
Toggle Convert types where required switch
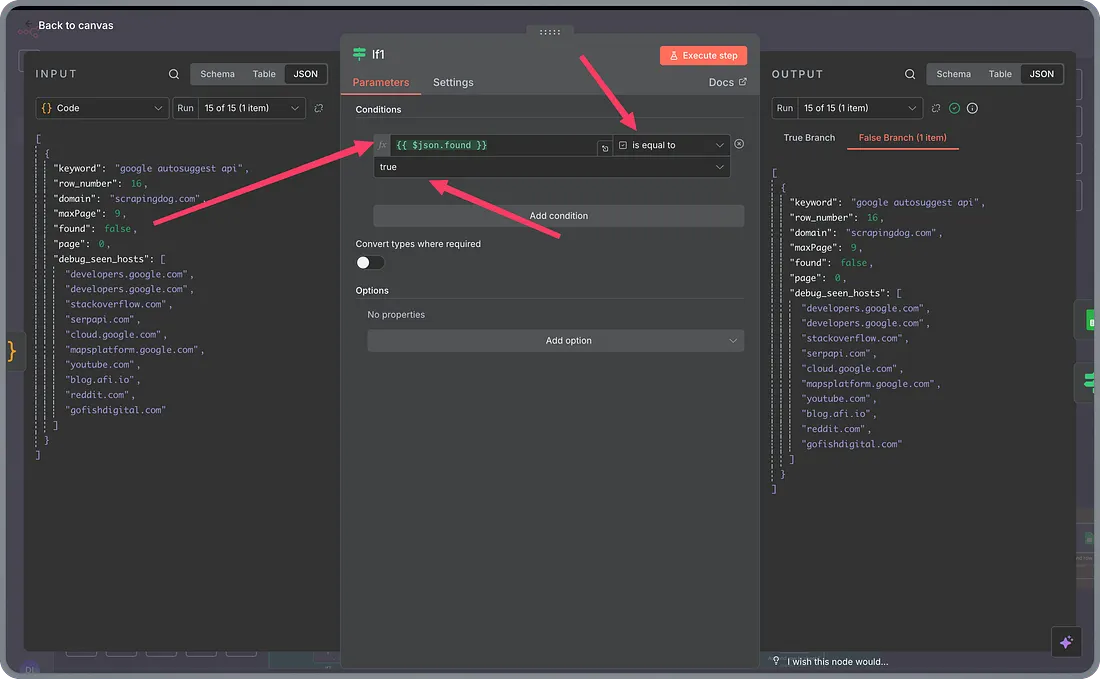pos(370,262)
